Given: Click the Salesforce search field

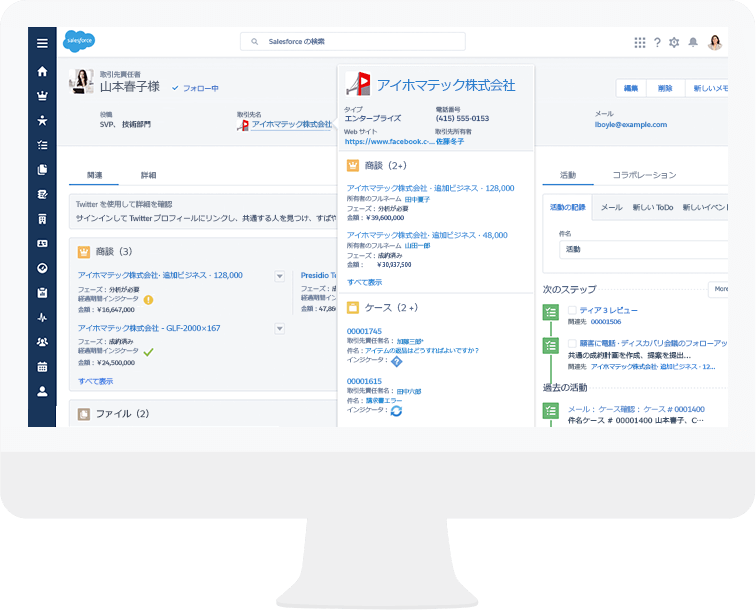Looking at the screenshot, I should click(352, 42).
